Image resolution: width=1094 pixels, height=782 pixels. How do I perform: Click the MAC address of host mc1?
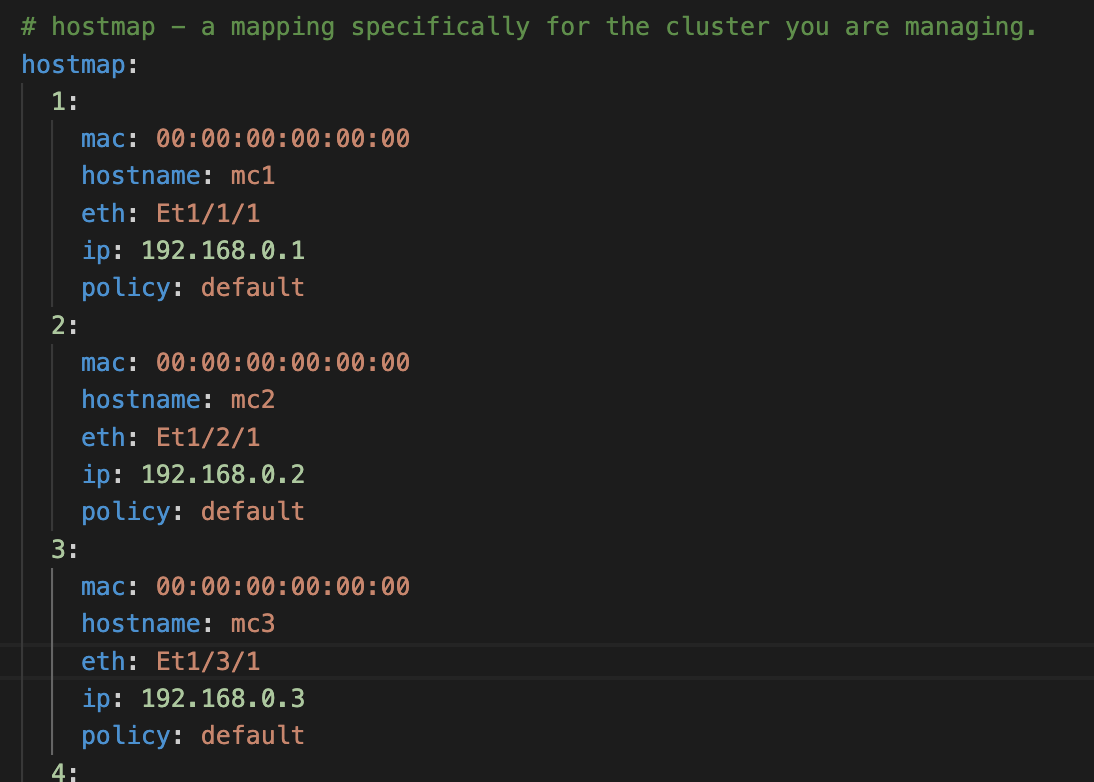283,139
